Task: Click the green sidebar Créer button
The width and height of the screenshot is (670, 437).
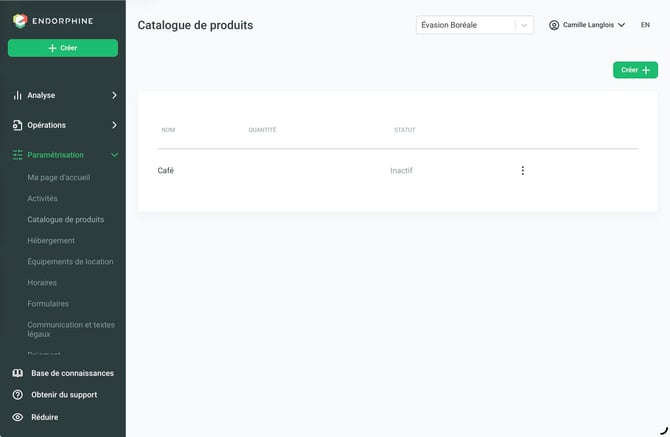Action: (x=63, y=48)
